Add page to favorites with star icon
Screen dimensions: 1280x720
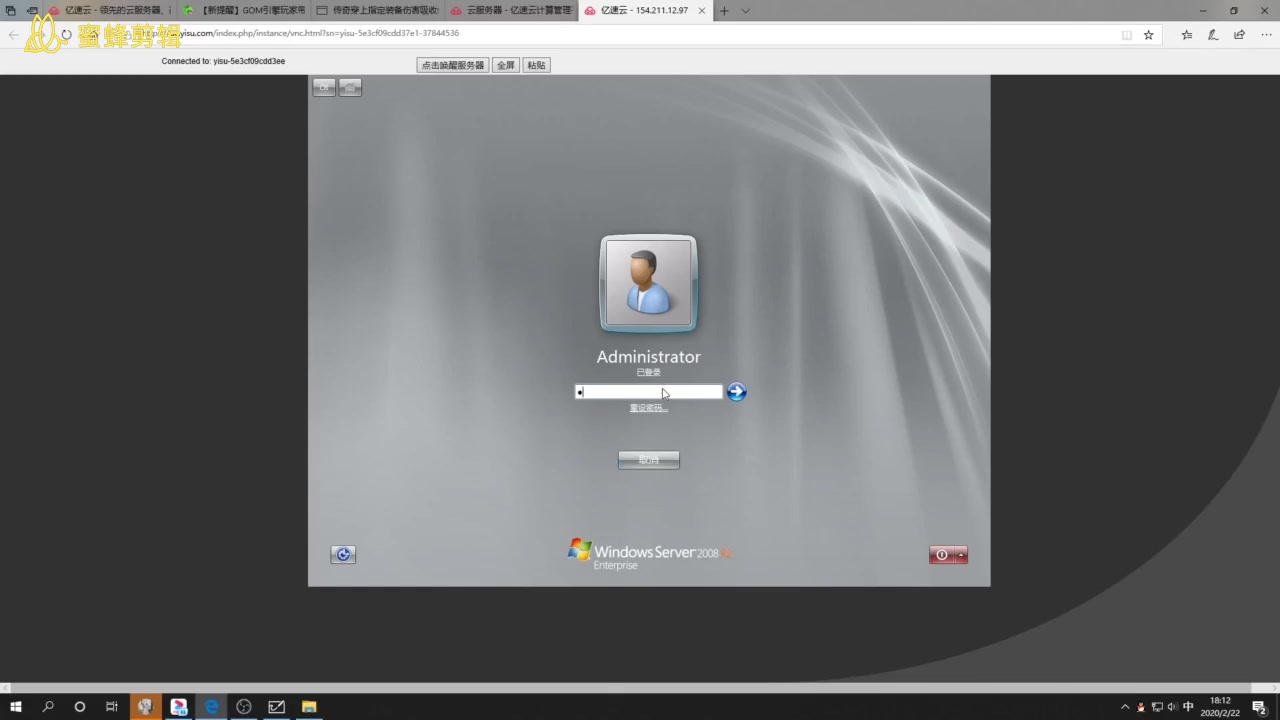(1149, 35)
